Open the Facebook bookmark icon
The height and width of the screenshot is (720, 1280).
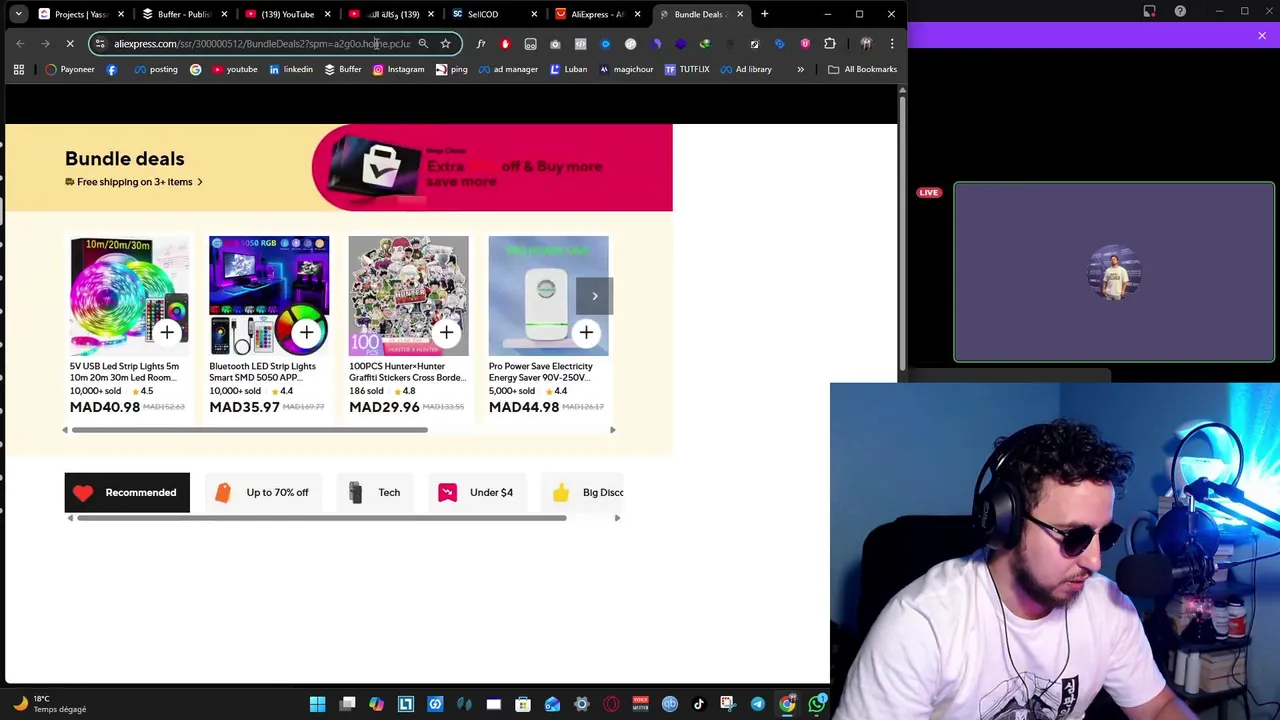point(111,69)
